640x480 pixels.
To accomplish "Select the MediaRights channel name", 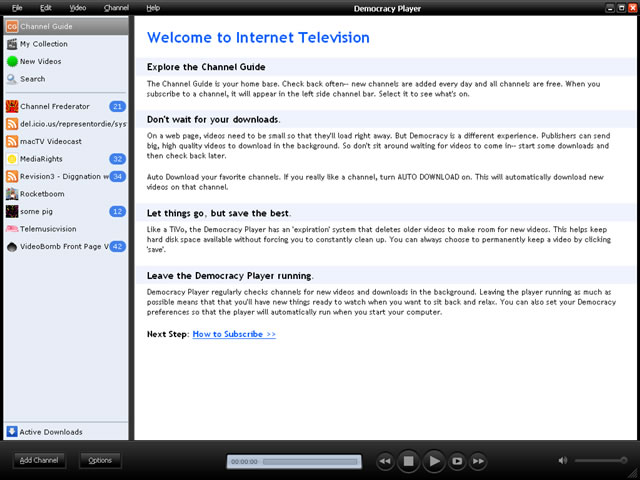I will point(41,159).
